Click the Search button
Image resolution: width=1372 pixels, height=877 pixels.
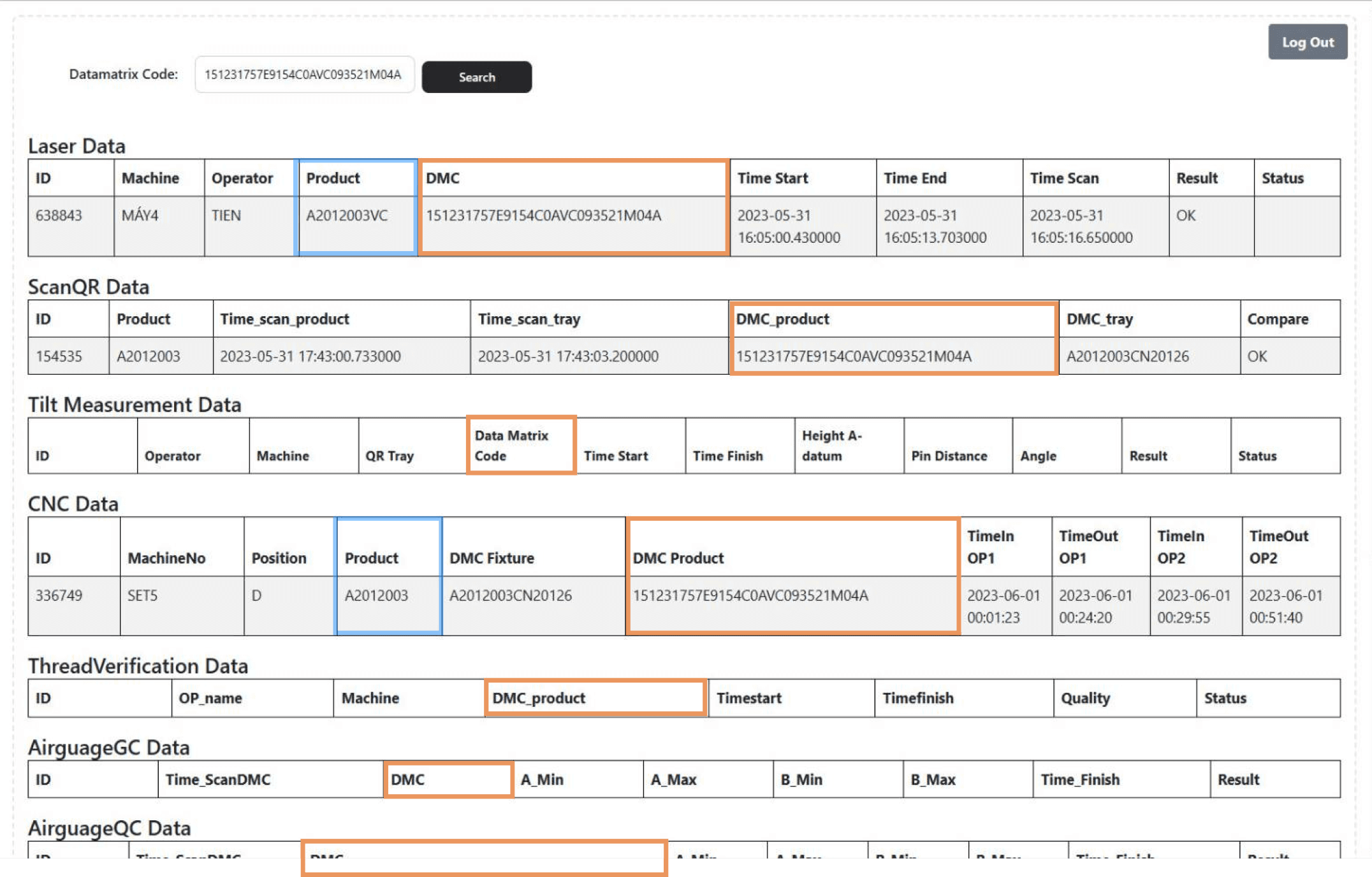(x=476, y=77)
